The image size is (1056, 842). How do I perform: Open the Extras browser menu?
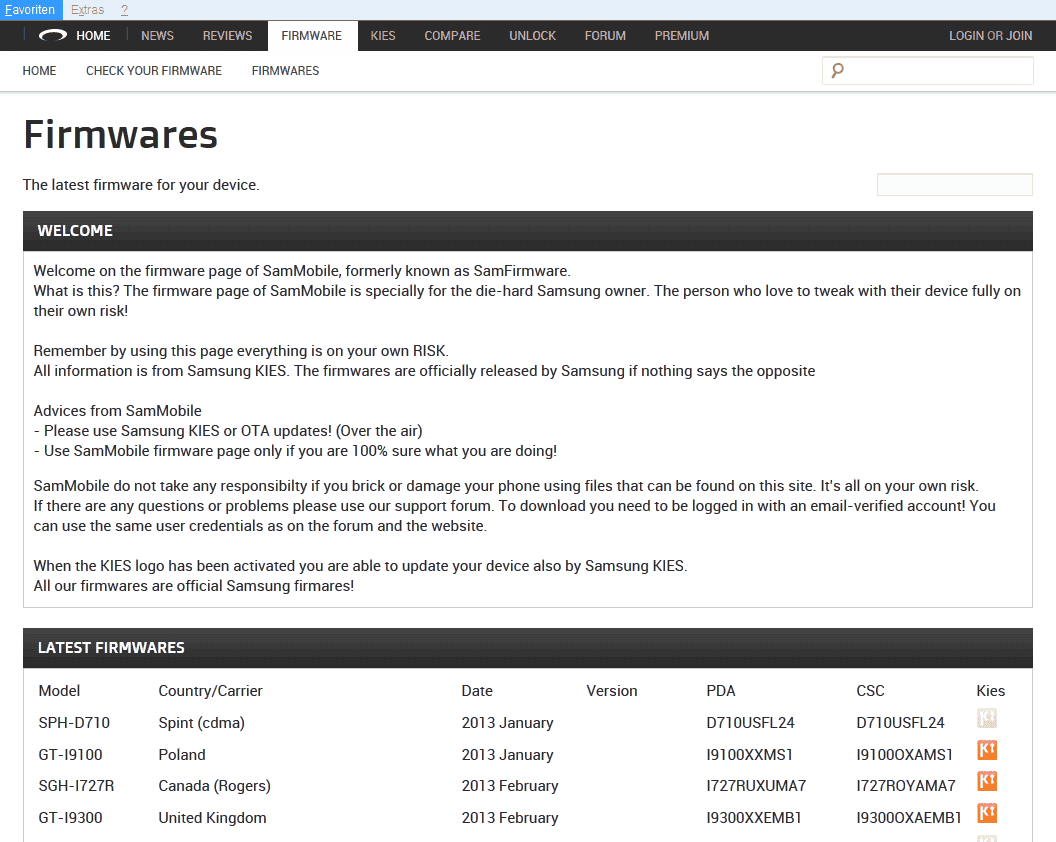tap(88, 9)
